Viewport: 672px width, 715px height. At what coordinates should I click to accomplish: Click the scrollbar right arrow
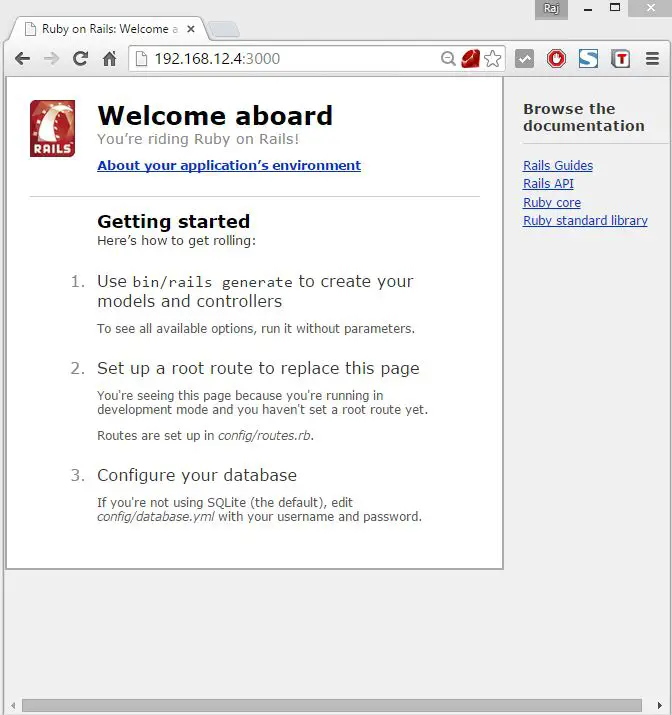coord(659,705)
